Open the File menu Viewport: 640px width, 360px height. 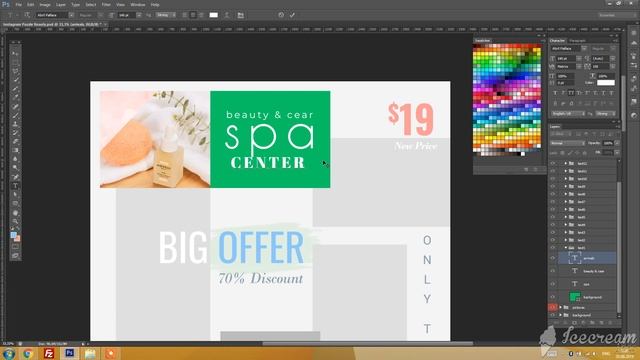click(18, 4)
